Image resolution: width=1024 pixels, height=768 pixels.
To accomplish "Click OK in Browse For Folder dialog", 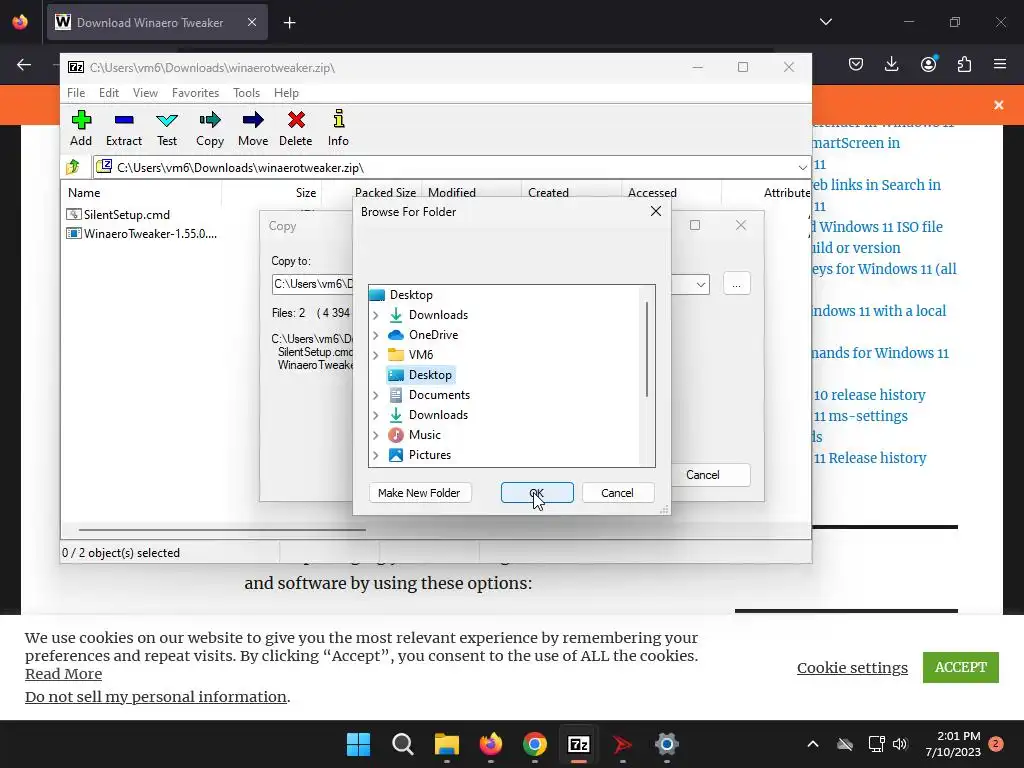I will click(537, 493).
